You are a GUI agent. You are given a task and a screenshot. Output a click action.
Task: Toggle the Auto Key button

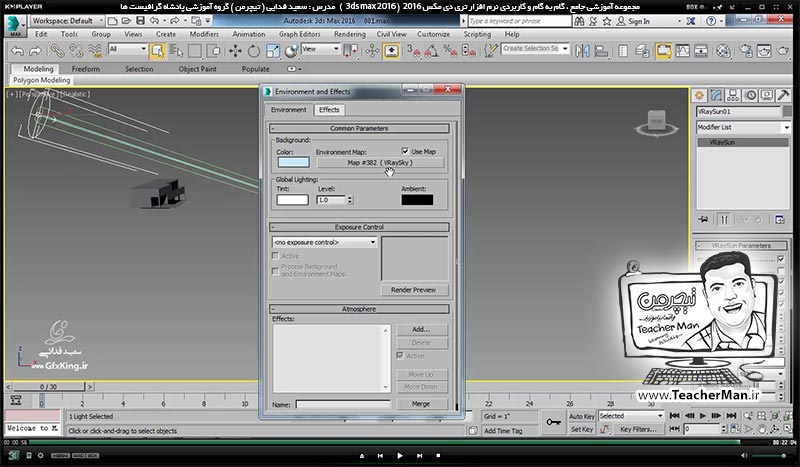tap(582, 416)
